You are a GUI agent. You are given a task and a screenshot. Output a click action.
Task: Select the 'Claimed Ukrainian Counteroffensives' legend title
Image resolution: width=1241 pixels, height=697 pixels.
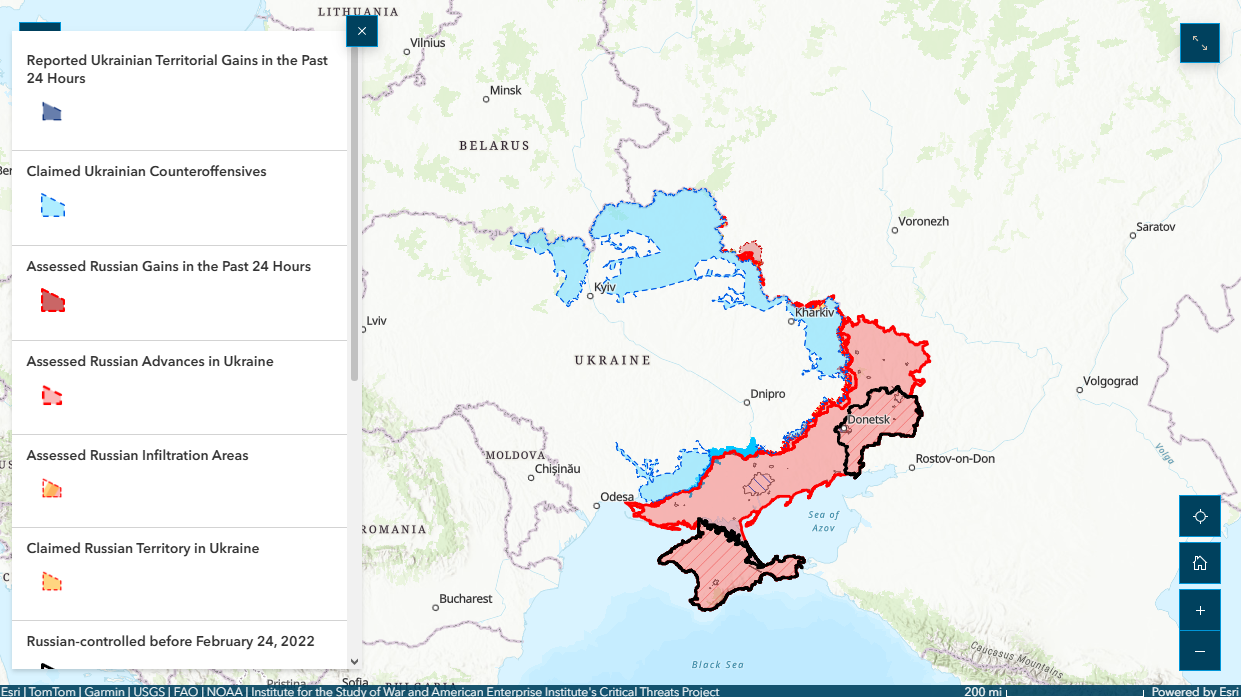tap(146, 171)
